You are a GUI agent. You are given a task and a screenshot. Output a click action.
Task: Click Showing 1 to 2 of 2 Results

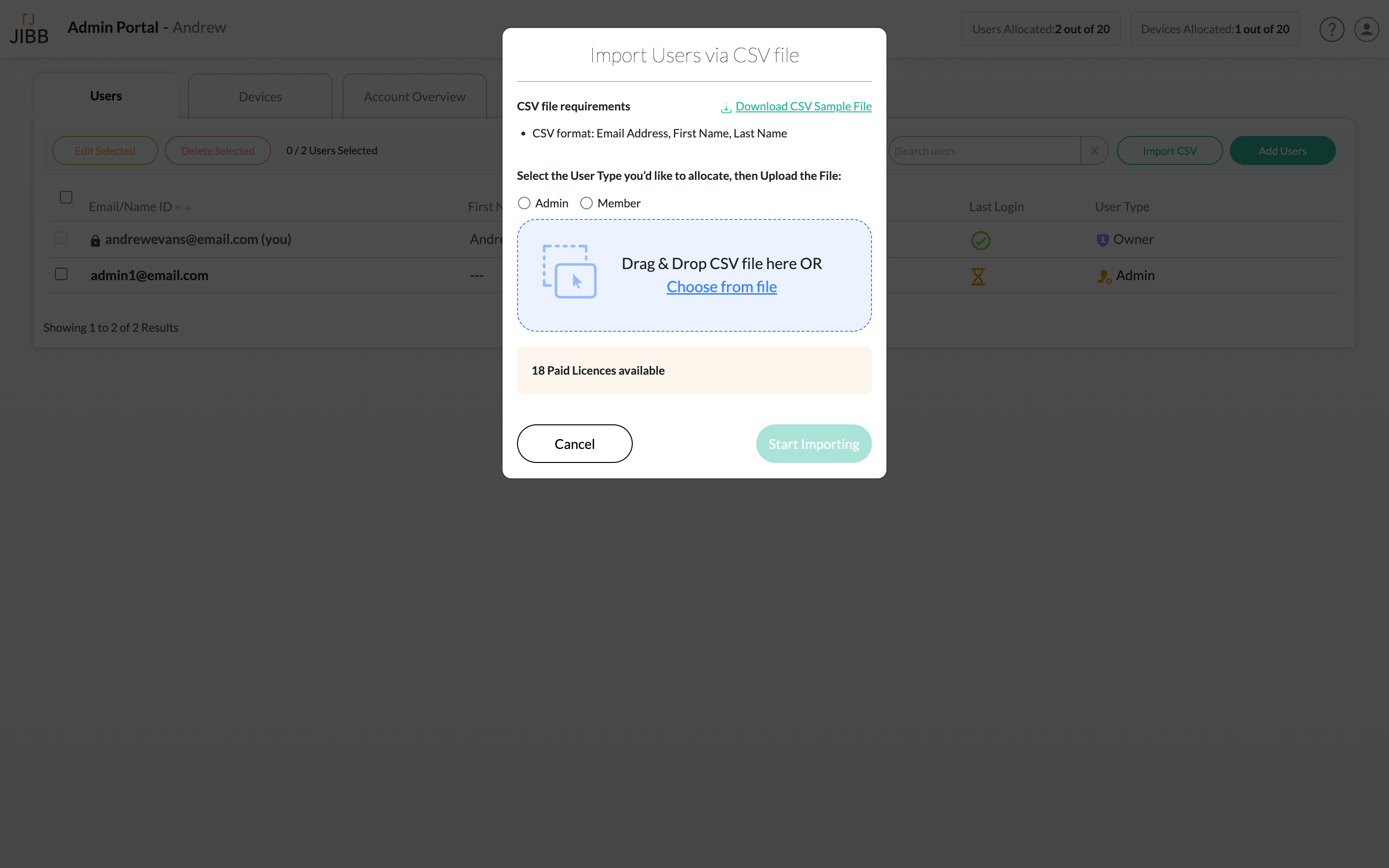[111, 327]
